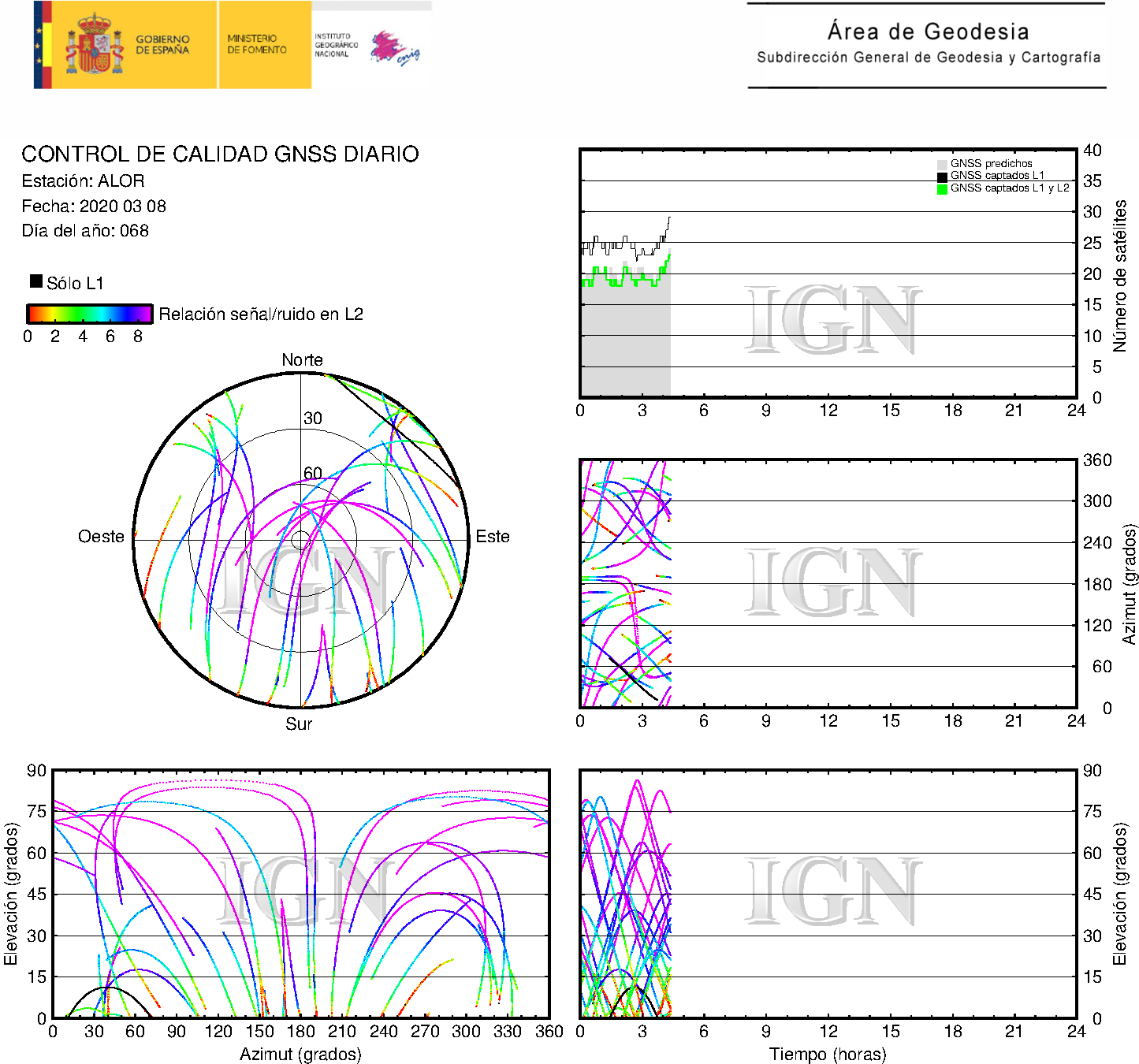Click the grey 'GNSS predichos' legend marker

tap(942, 164)
